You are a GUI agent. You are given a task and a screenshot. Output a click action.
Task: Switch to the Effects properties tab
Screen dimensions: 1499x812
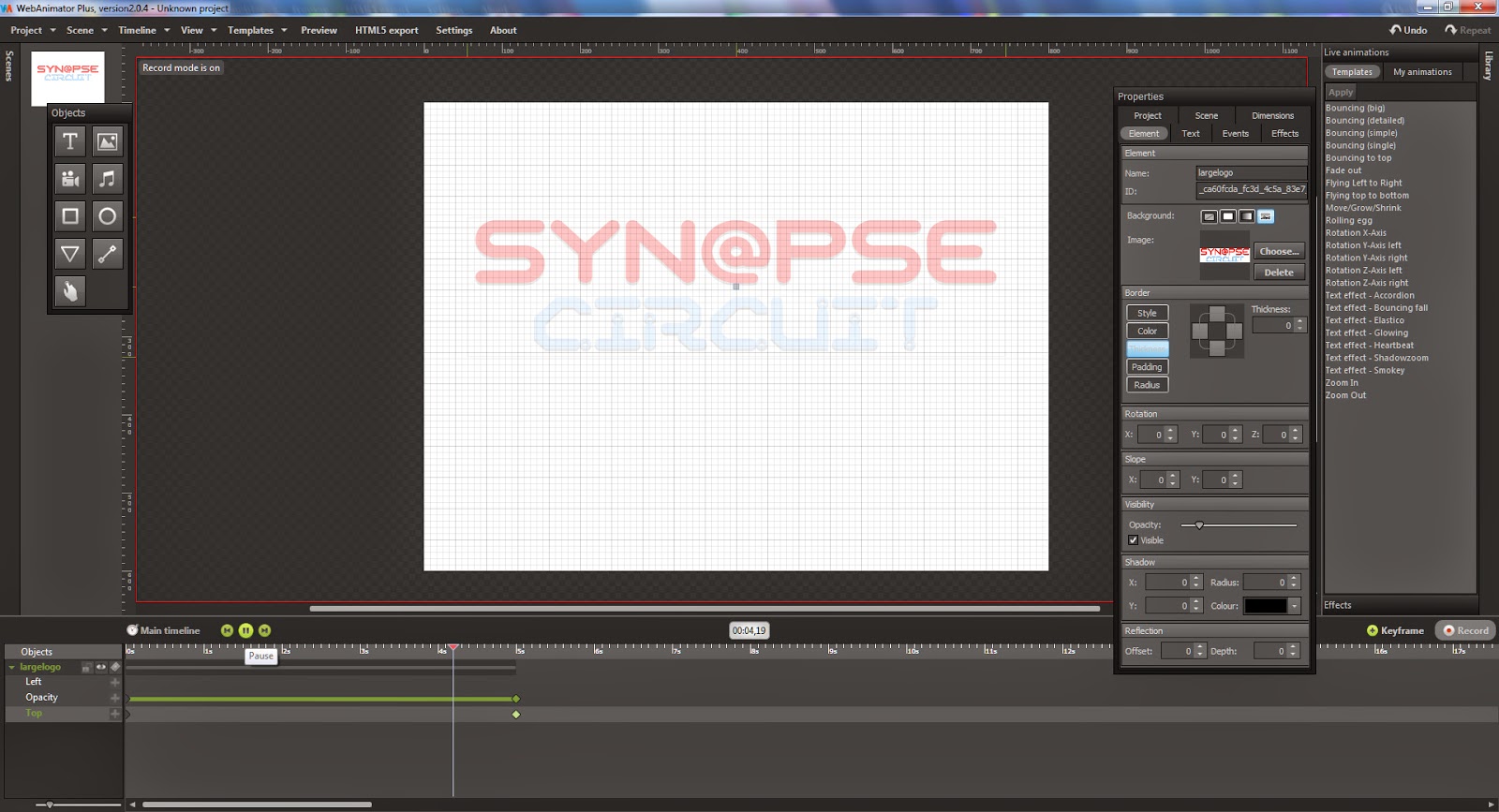(1284, 134)
